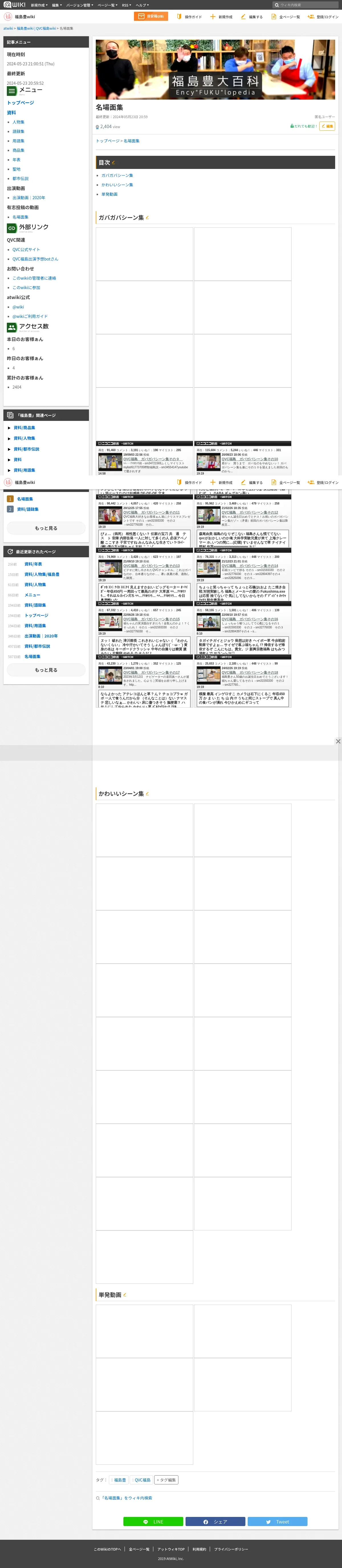Screen dimensions: 342x1568
Task: Open 都市伝説 in the sidebar menu
Action: [x=21, y=178]
